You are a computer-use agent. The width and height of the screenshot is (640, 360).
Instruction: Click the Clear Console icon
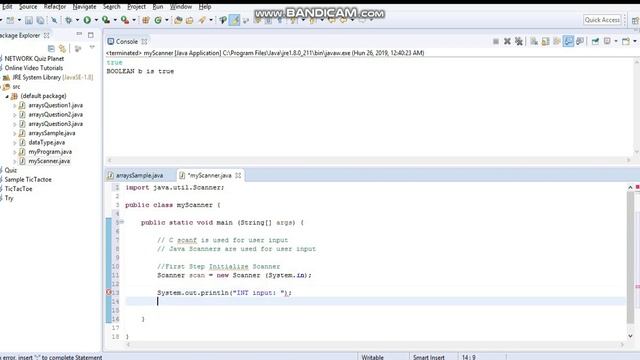point(534,41)
